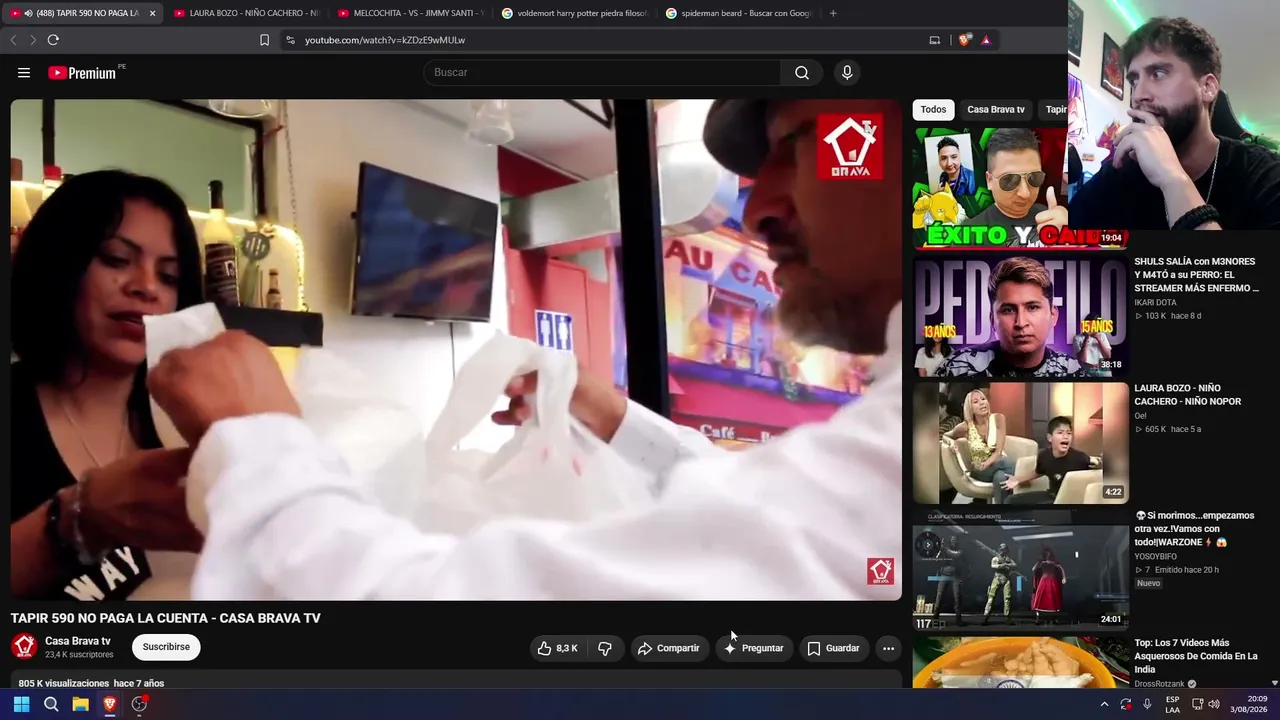The width and height of the screenshot is (1280, 720).
Task: Open Windows taskbar search
Action: point(51,704)
